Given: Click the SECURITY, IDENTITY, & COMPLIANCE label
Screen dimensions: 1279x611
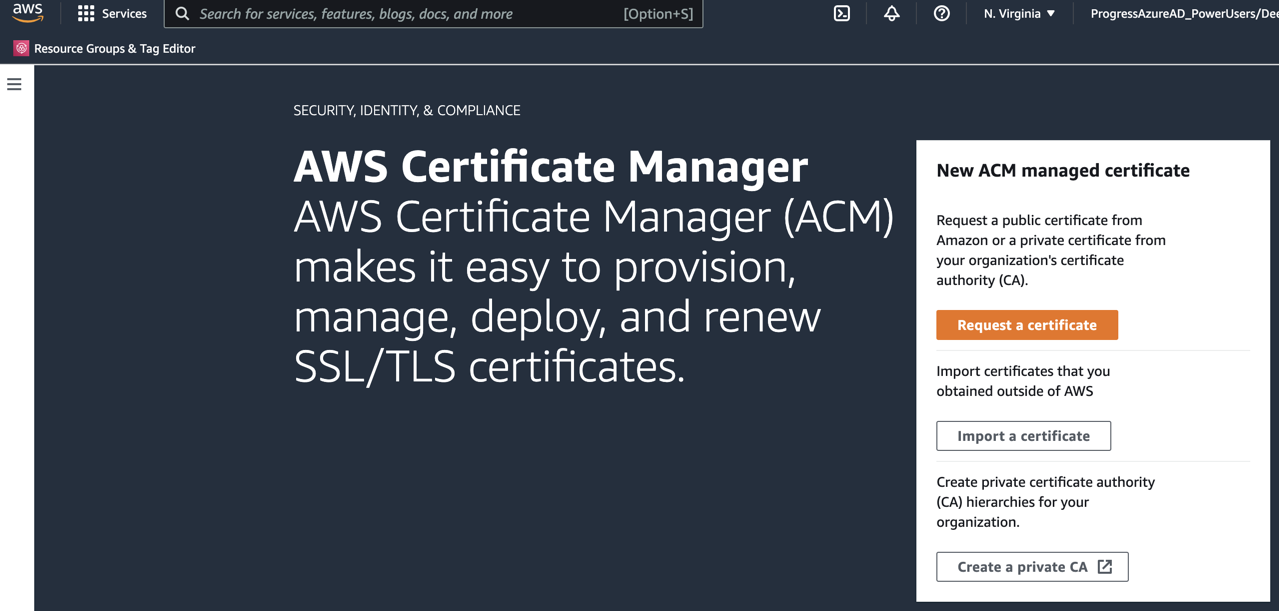Looking at the screenshot, I should 406,110.
